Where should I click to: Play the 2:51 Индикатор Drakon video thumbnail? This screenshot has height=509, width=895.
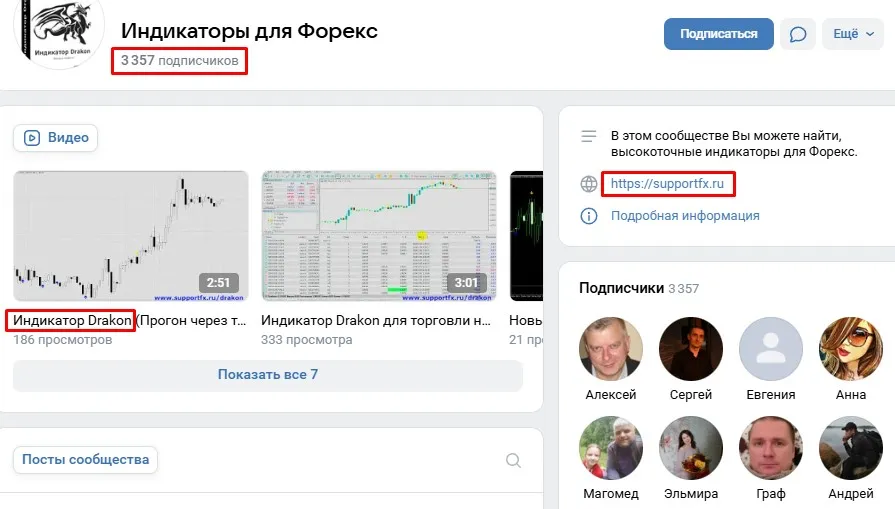pos(131,236)
